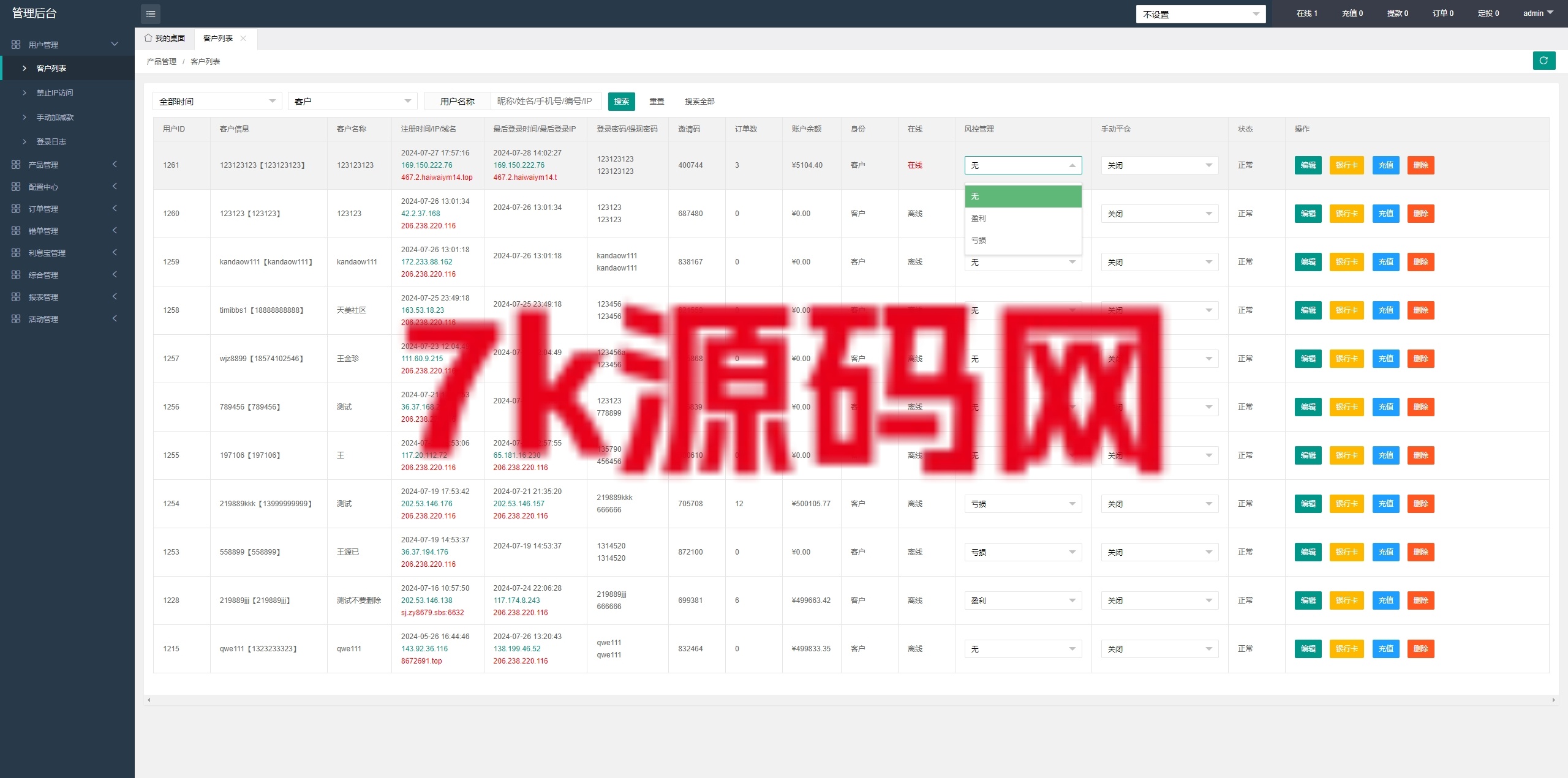
Task: Select 客户列表 in the sidebar
Action: [67, 68]
